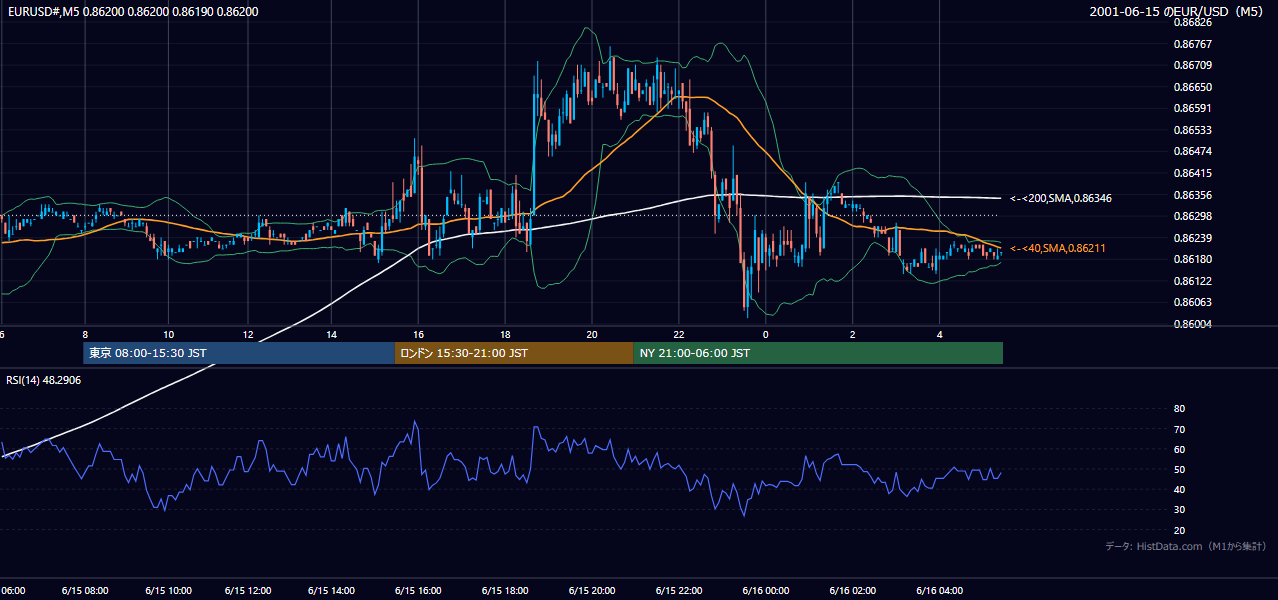Click RSI scale level 60
This screenshot has height=600, width=1278.
[x=1179, y=449]
